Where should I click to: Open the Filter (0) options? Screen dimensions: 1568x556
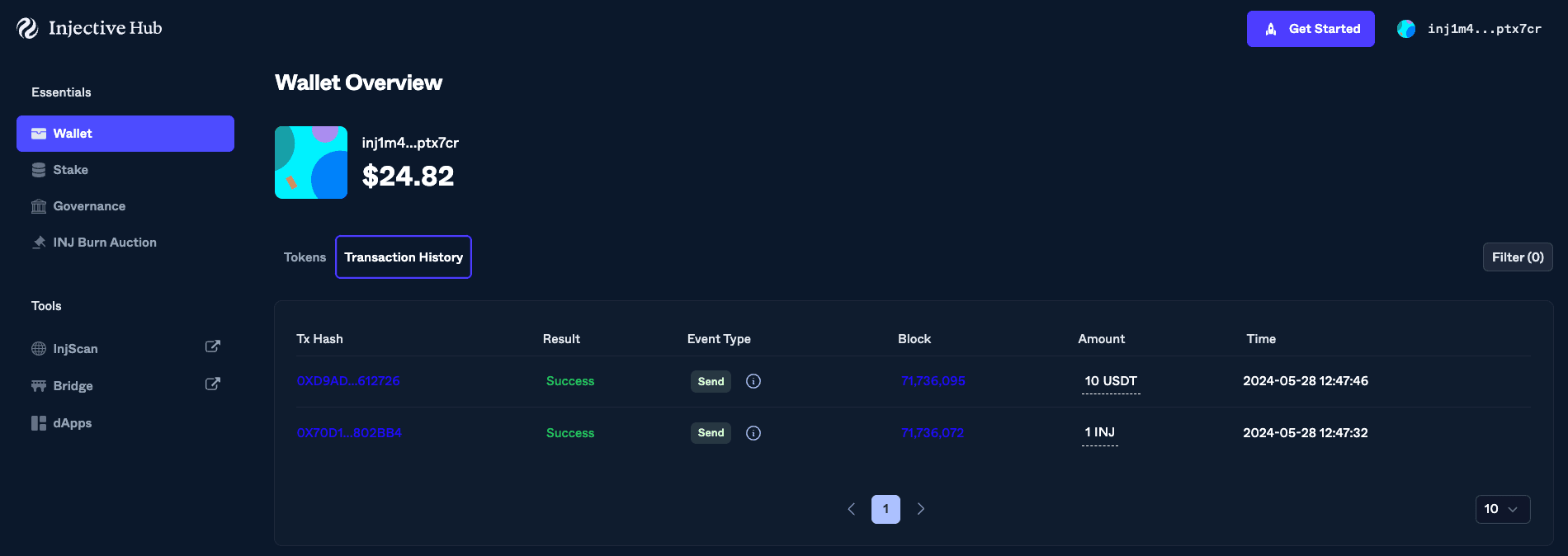pyautogui.click(x=1518, y=257)
